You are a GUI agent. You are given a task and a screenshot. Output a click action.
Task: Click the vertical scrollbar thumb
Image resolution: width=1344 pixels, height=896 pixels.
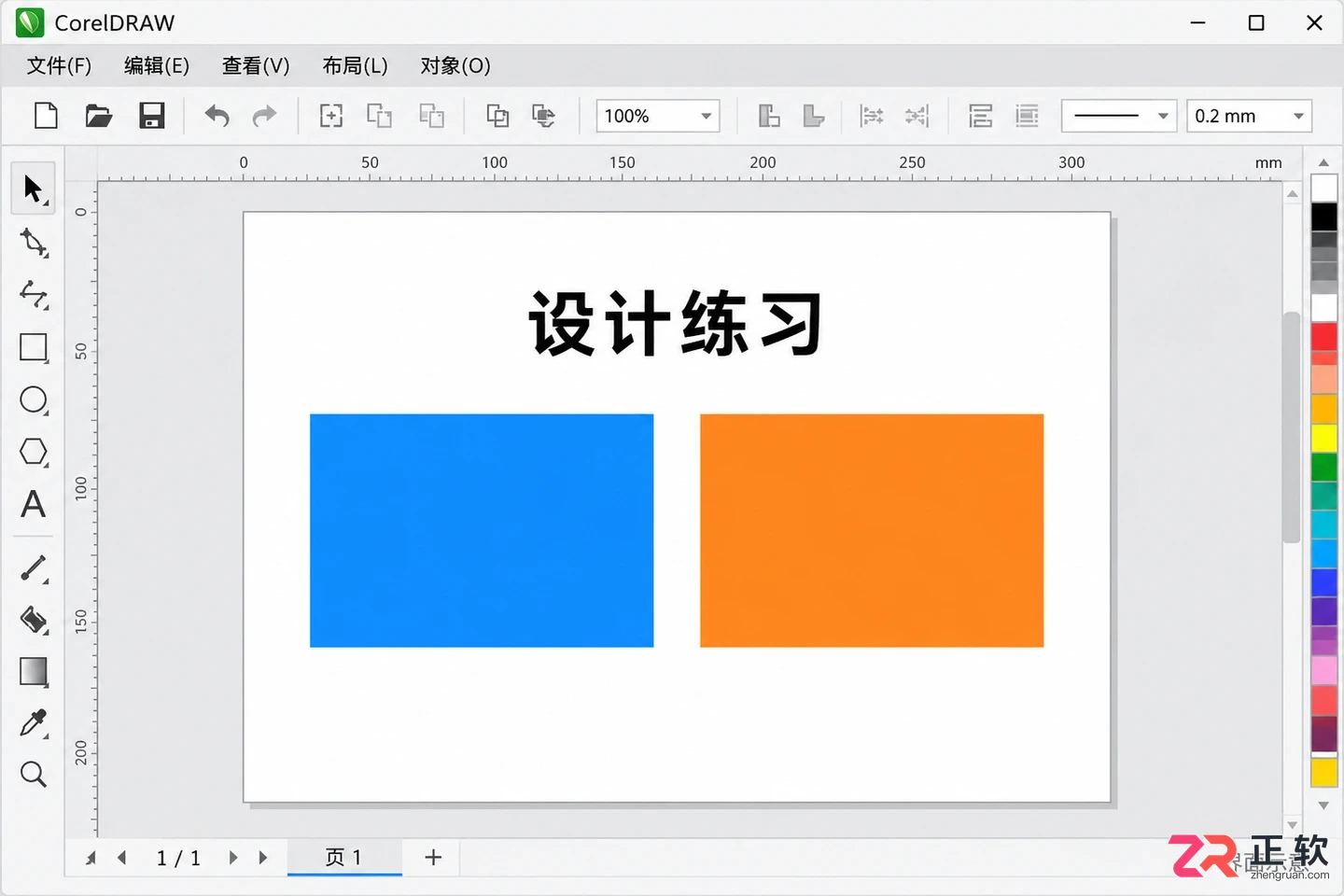click(x=1292, y=427)
